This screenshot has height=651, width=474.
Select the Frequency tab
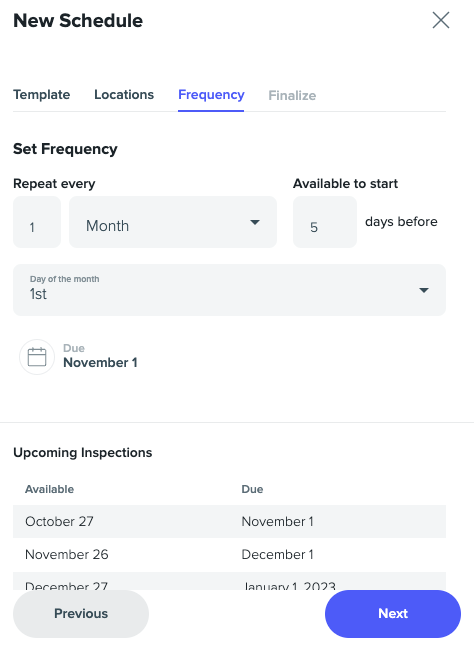(x=211, y=95)
